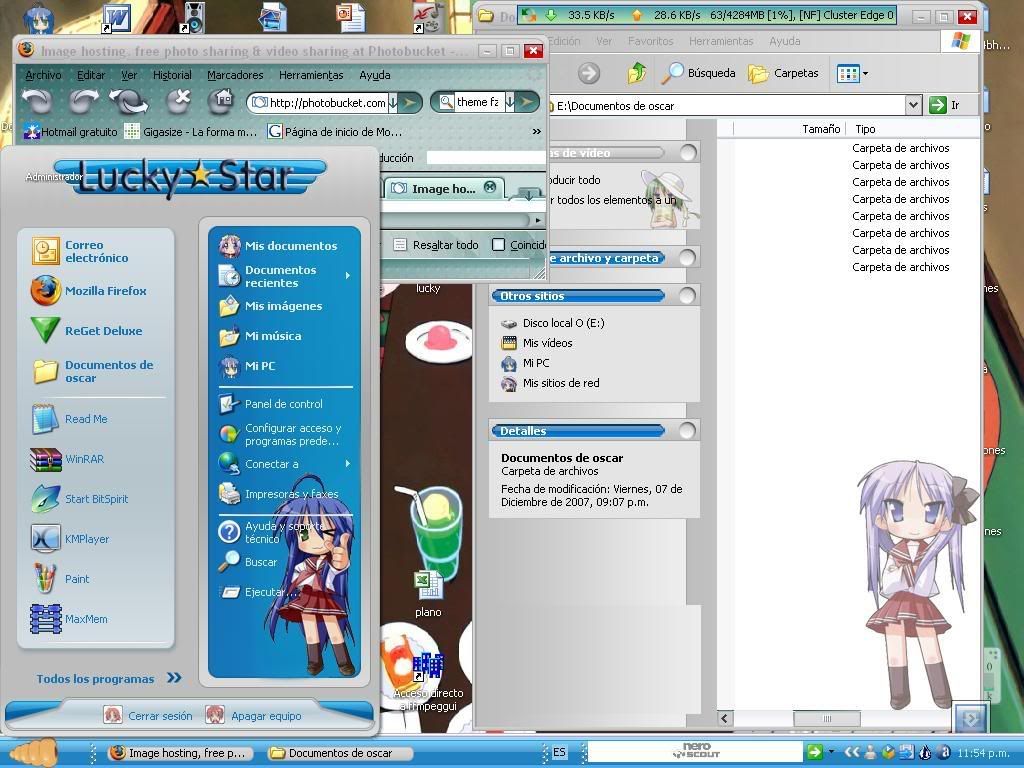Screen dimensions: 1024x768
Task: Open Correo electrónico in Start menu
Action: (80, 251)
